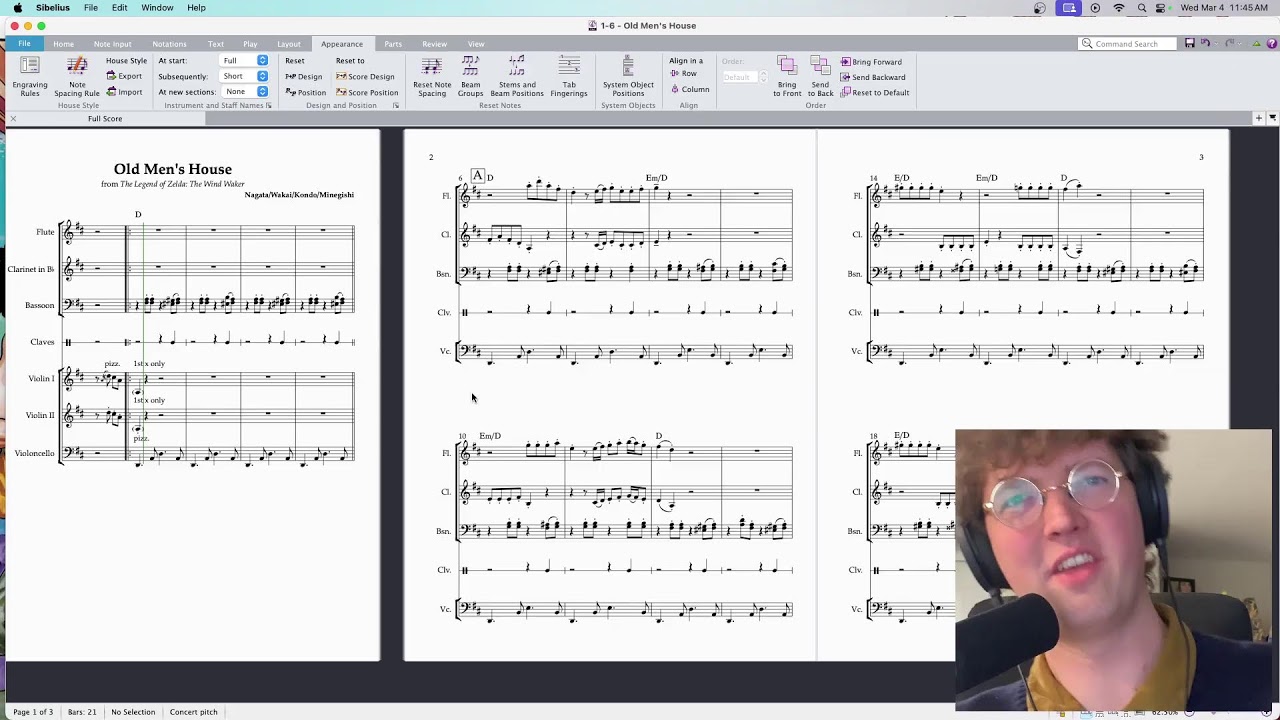Reset System Object Positions
This screenshot has width=1280, height=720.
(x=628, y=76)
